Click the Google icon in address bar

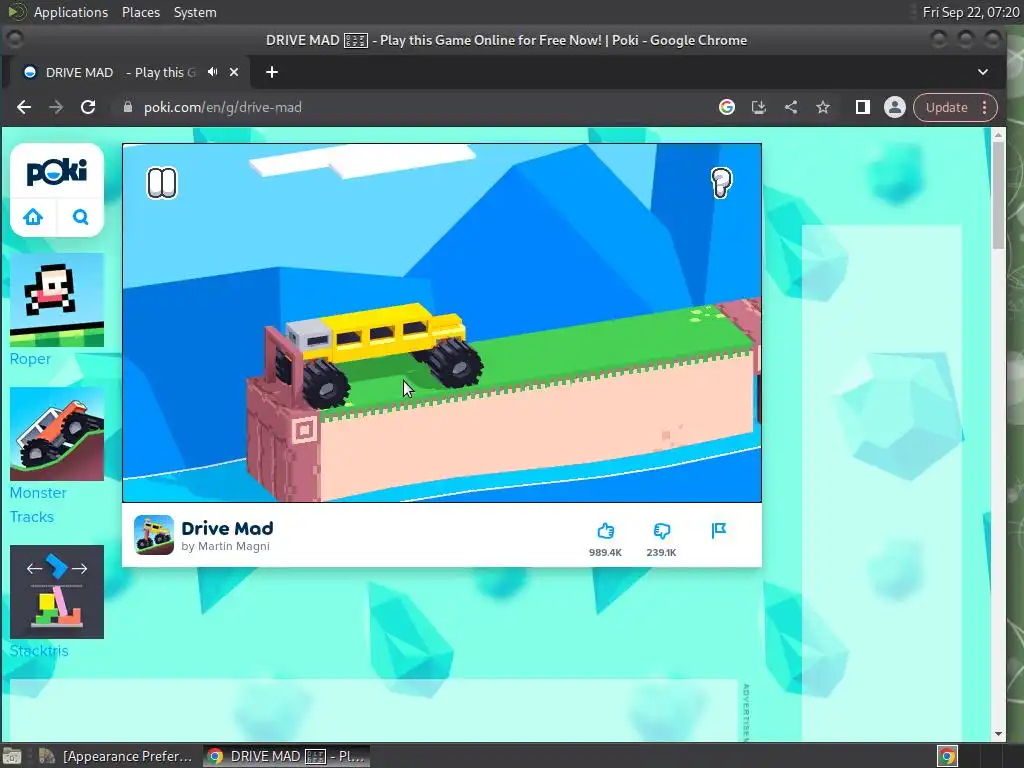tap(727, 107)
